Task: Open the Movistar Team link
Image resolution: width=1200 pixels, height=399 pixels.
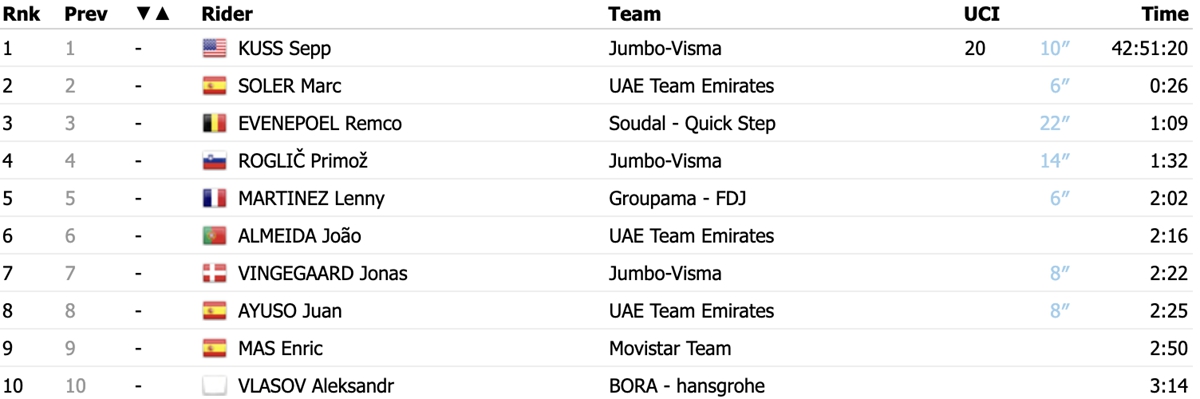Action: pos(669,349)
